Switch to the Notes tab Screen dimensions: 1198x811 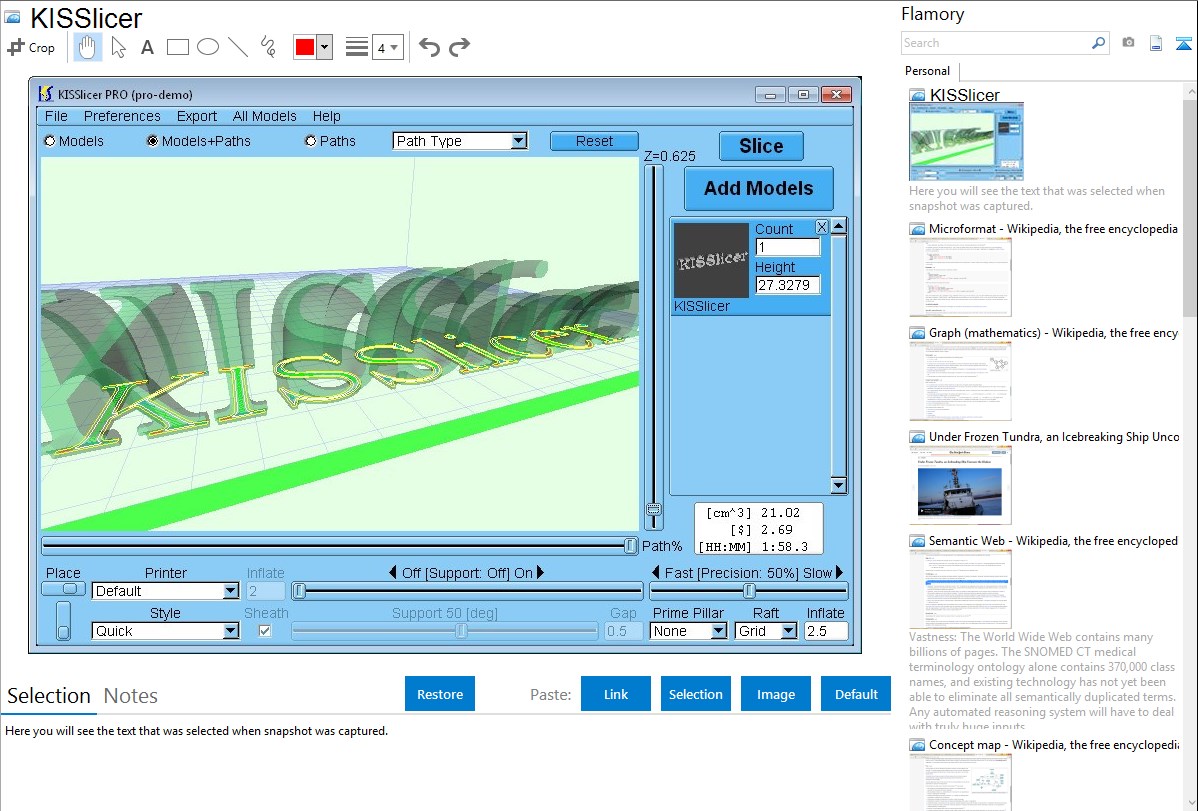pos(131,696)
